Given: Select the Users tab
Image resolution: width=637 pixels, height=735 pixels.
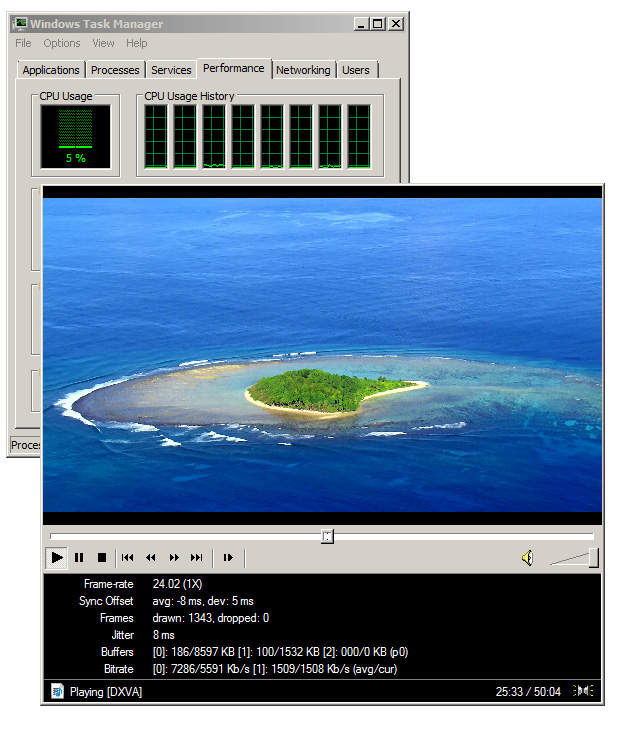Looking at the screenshot, I should [x=356, y=70].
